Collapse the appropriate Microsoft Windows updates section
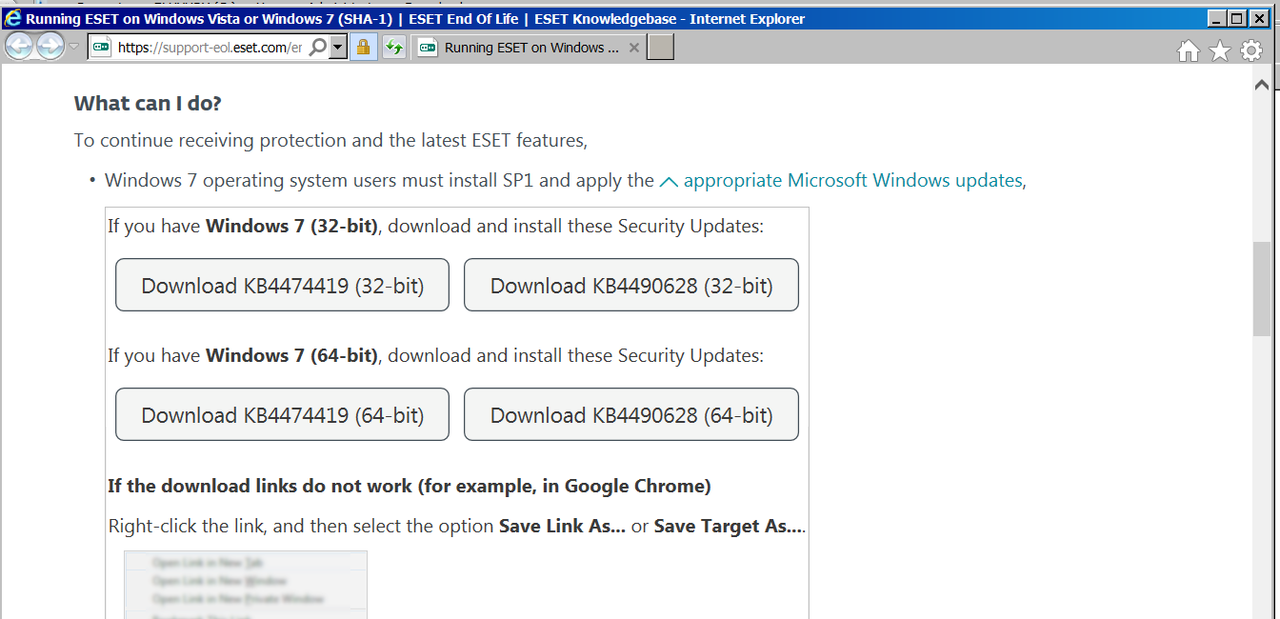The image size is (1280, 619). pyautogui.click(x=842, y=180)
